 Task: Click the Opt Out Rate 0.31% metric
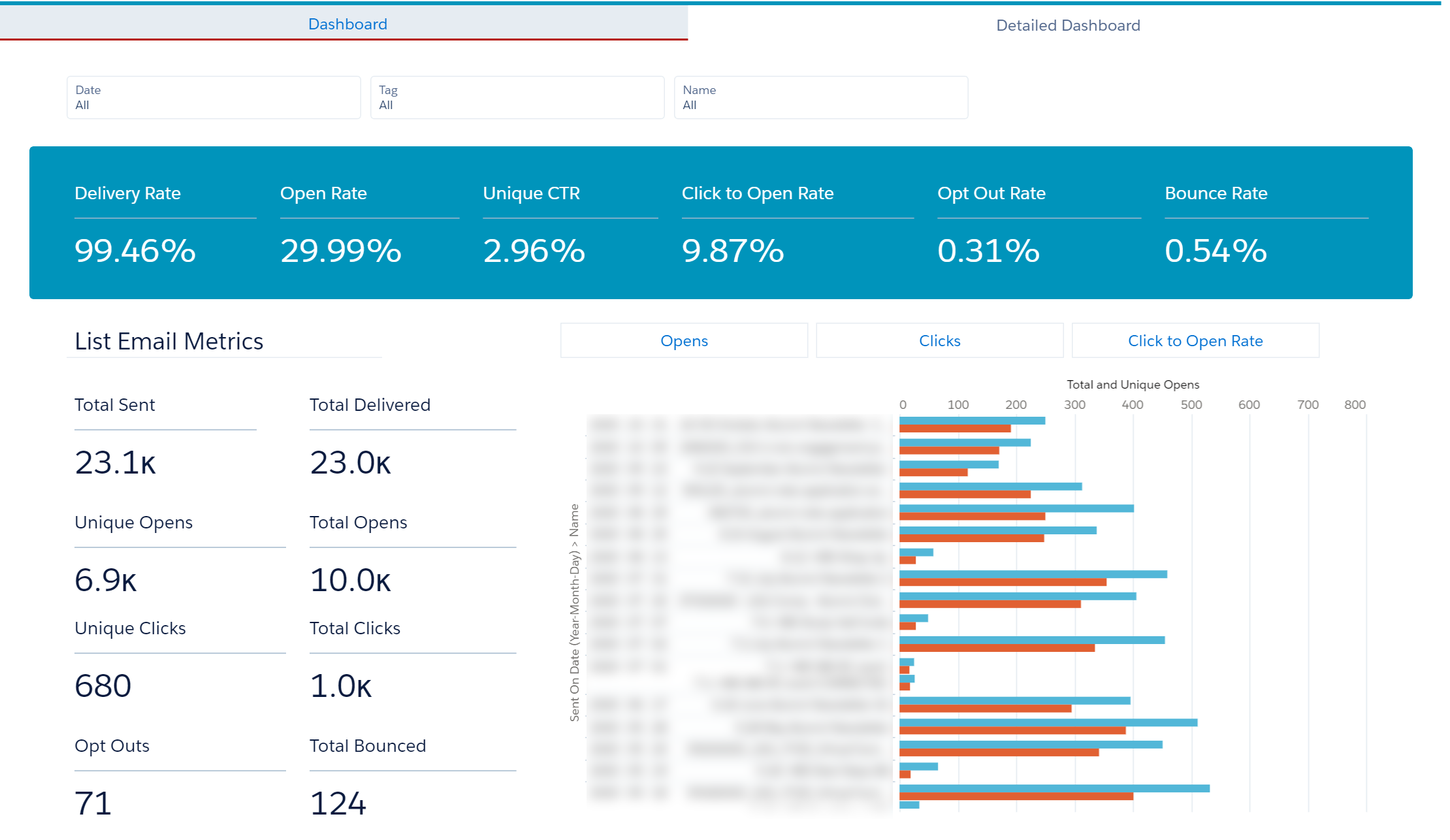[988, 251]
